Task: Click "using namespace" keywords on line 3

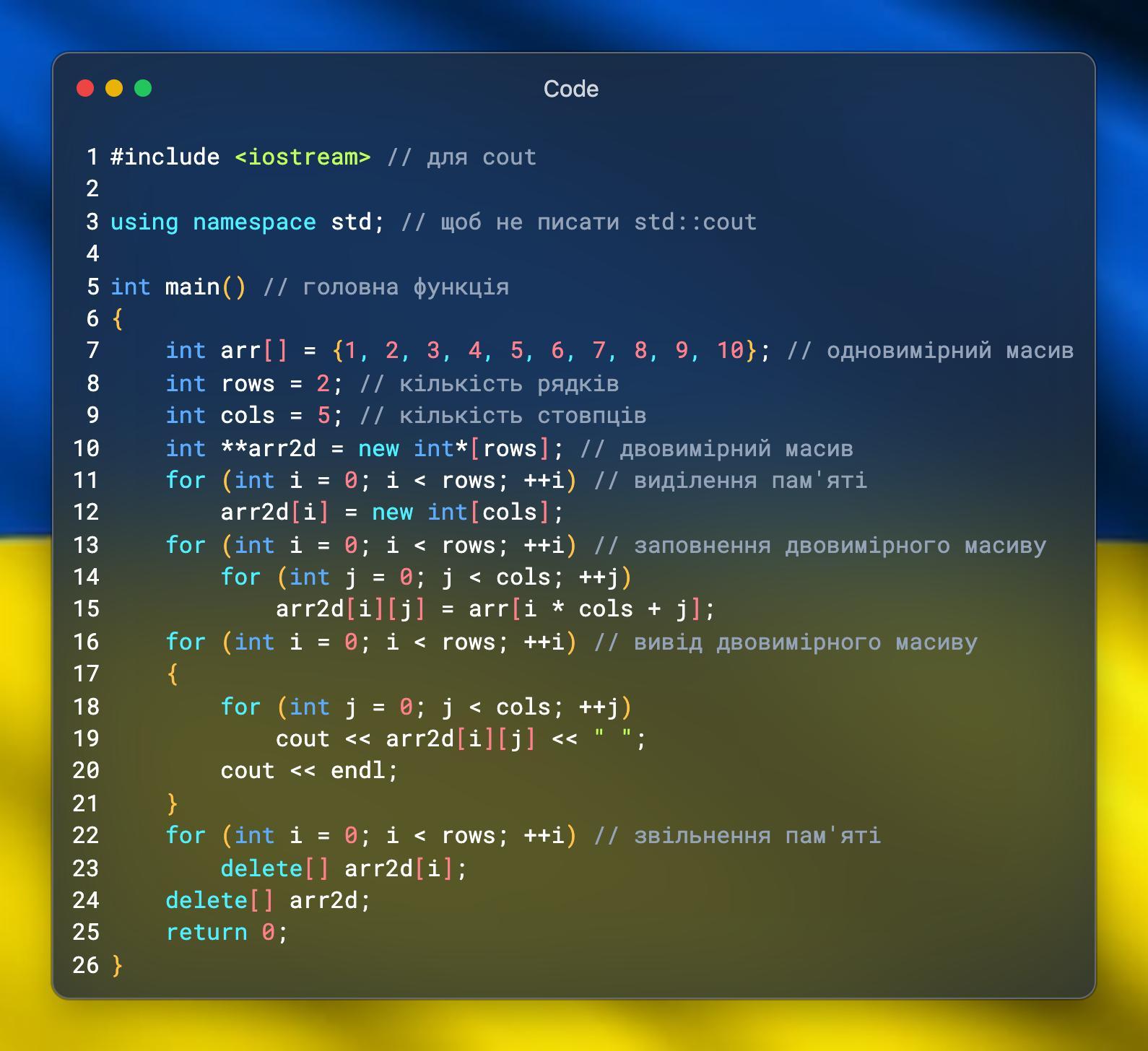Action: coord(213,222)
